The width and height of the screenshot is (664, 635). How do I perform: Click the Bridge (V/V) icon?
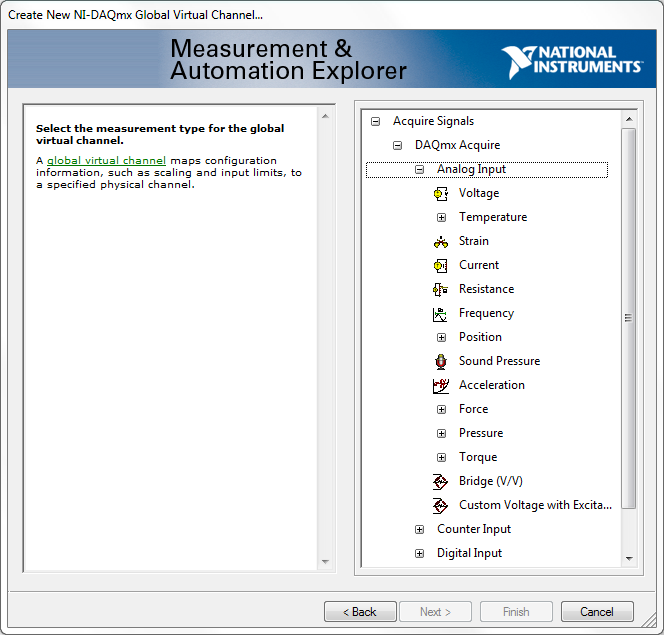tap(441, 481)
